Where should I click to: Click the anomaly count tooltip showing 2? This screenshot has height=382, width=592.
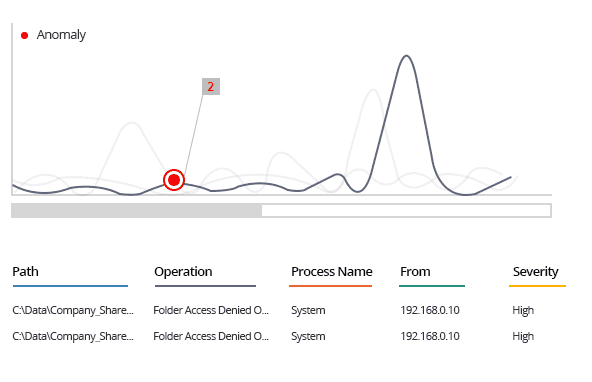[x=211, y=86]
